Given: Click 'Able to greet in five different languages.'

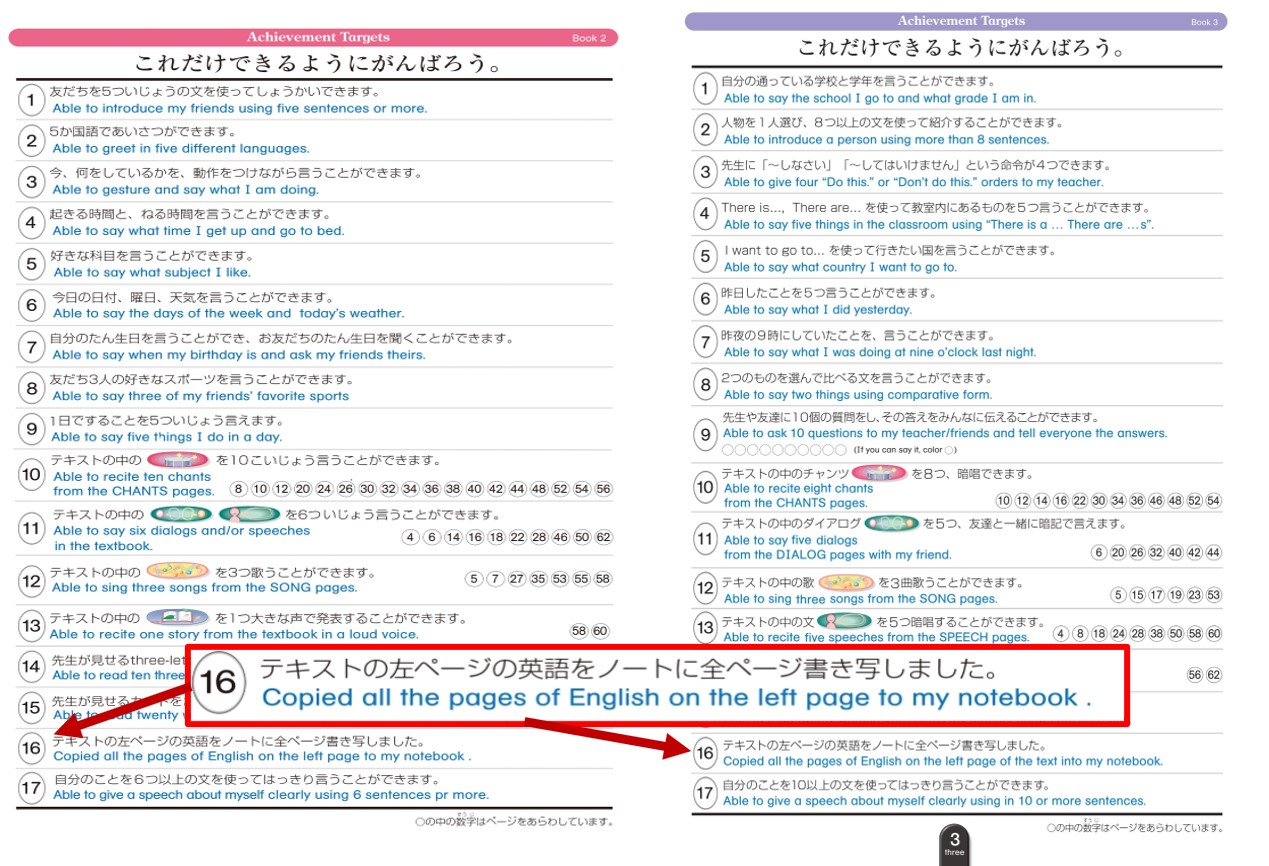Looking at the screenshot, I should click(181, 149).
